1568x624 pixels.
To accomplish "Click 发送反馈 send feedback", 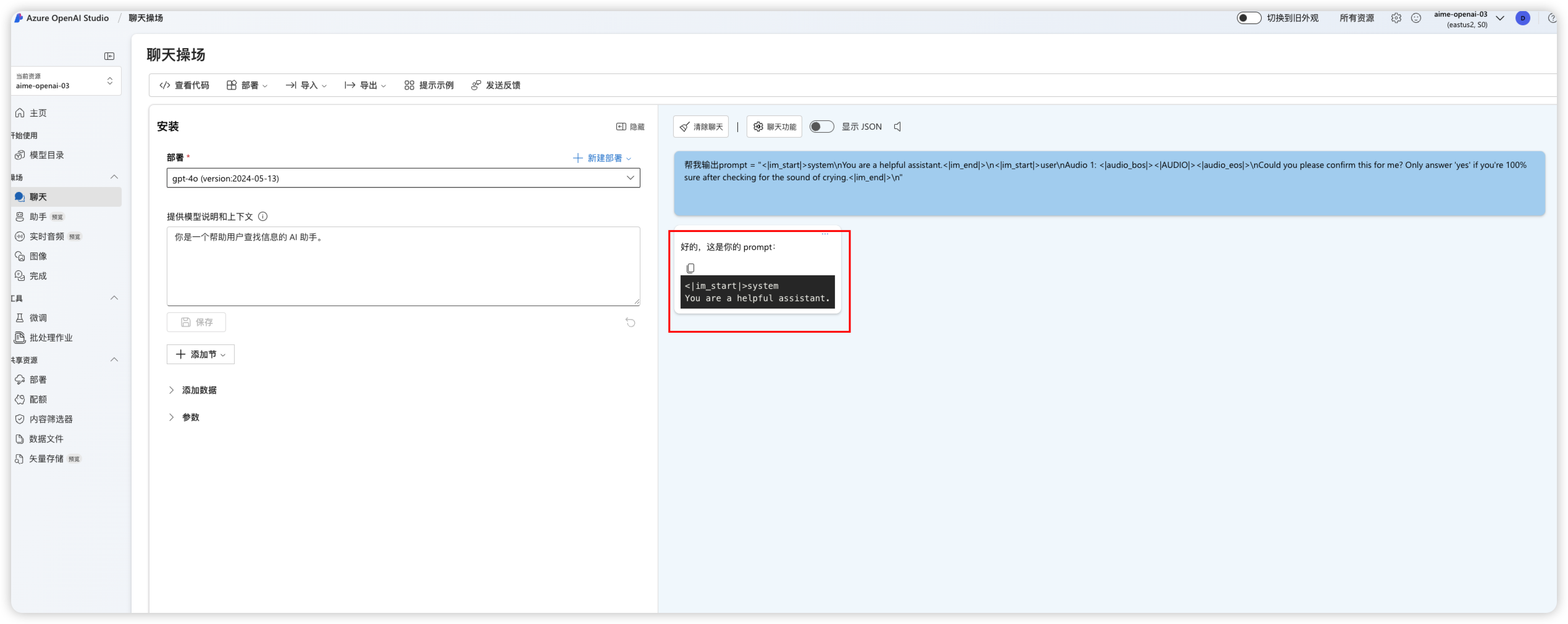I will [x=496, y=85].
